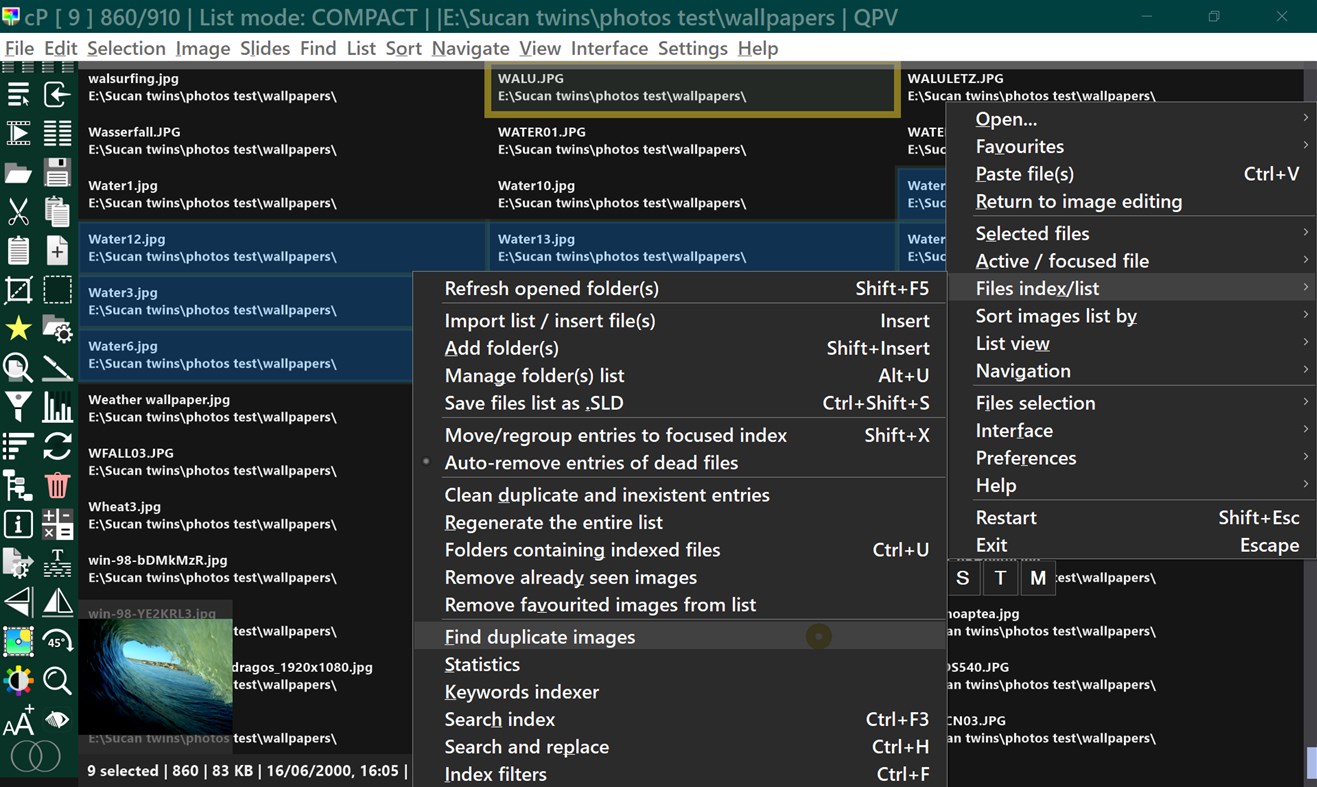Select Water12.jpg entry in the list
Image resolution: width=1317 pixels, height=787 pixels.
pyautogui.click(x=282, y=247)
